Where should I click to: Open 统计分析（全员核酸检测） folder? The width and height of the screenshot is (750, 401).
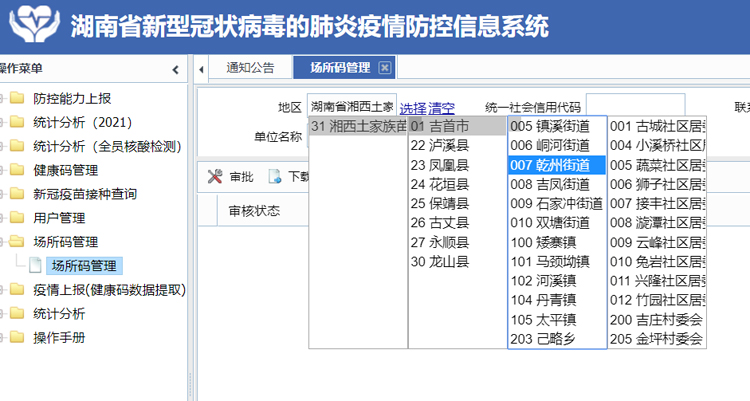pos(107,146)
